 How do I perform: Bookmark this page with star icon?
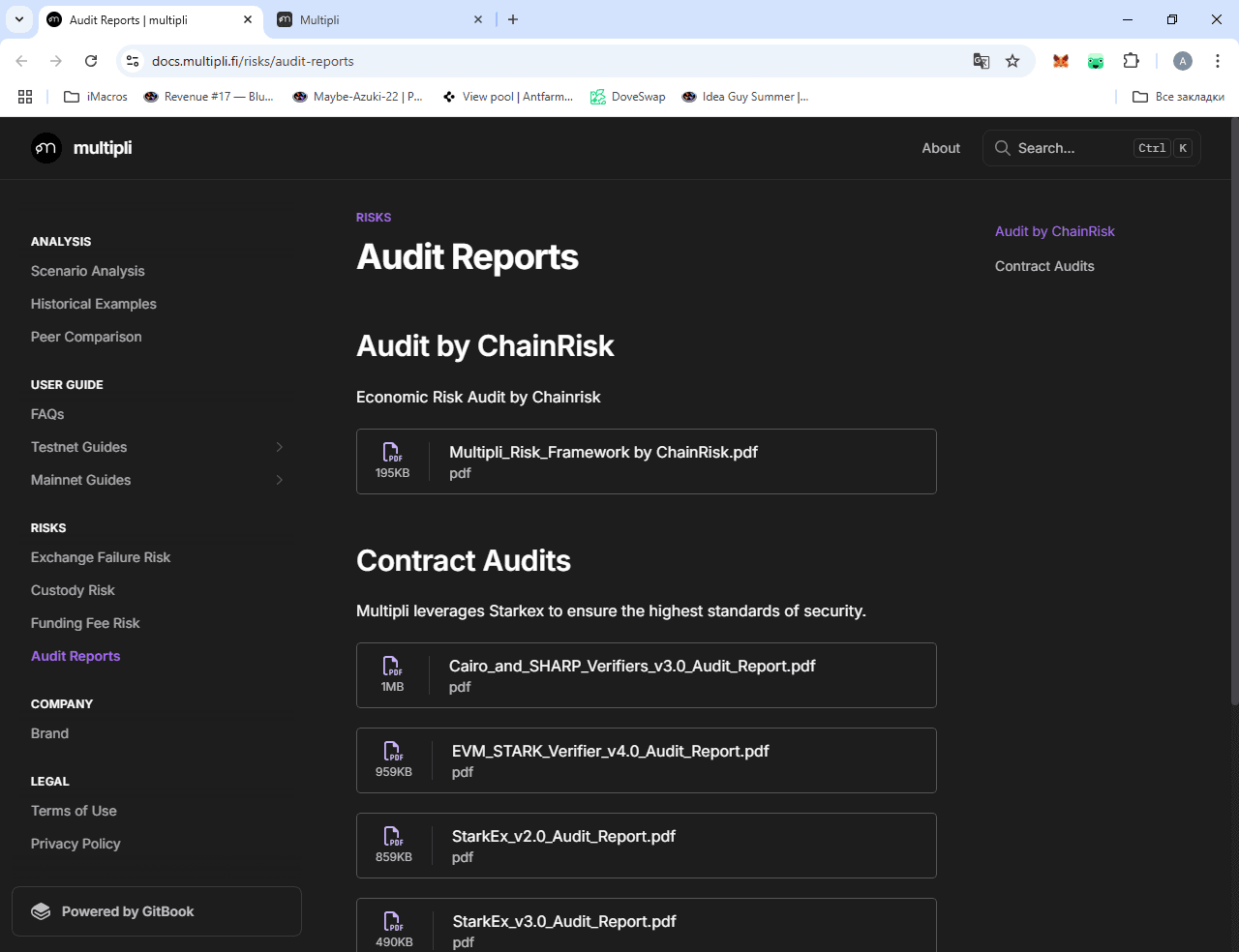click(1012, 61)
